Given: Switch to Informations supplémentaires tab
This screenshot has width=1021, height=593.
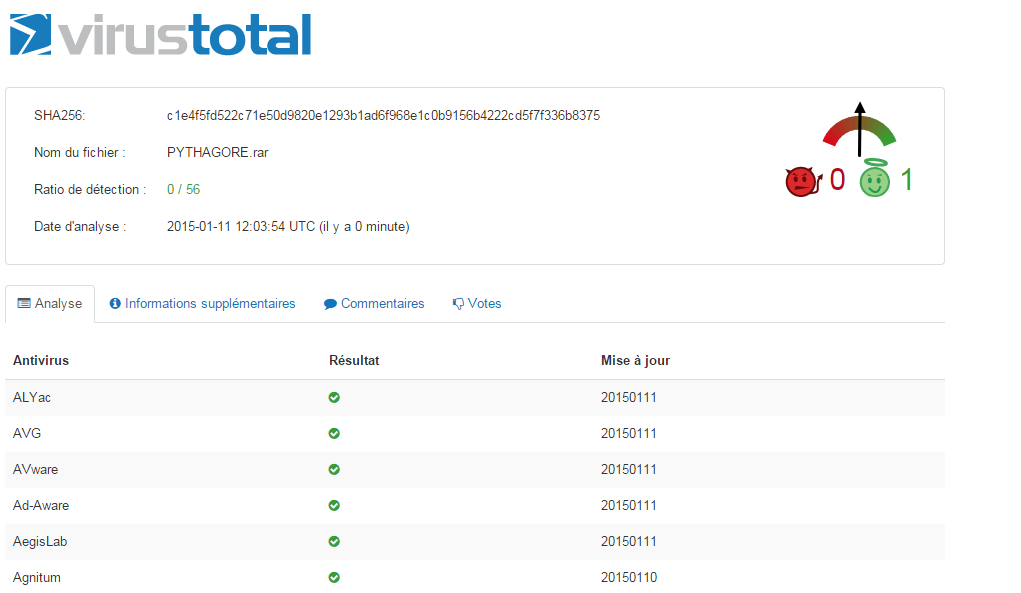Looking at the screenshot, I should tap(203, 303).
